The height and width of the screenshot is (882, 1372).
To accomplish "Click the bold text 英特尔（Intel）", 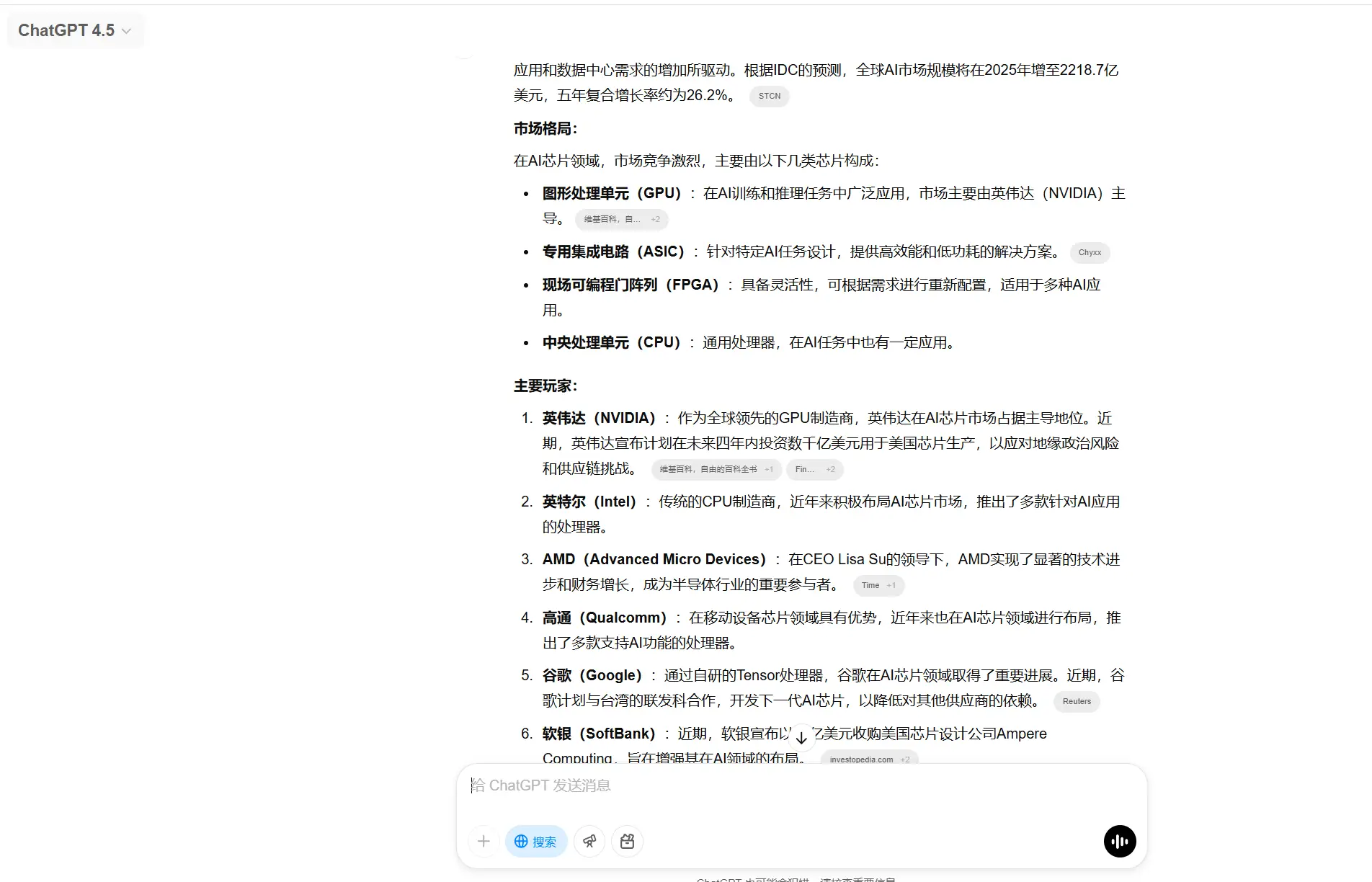I will [589, 502].
